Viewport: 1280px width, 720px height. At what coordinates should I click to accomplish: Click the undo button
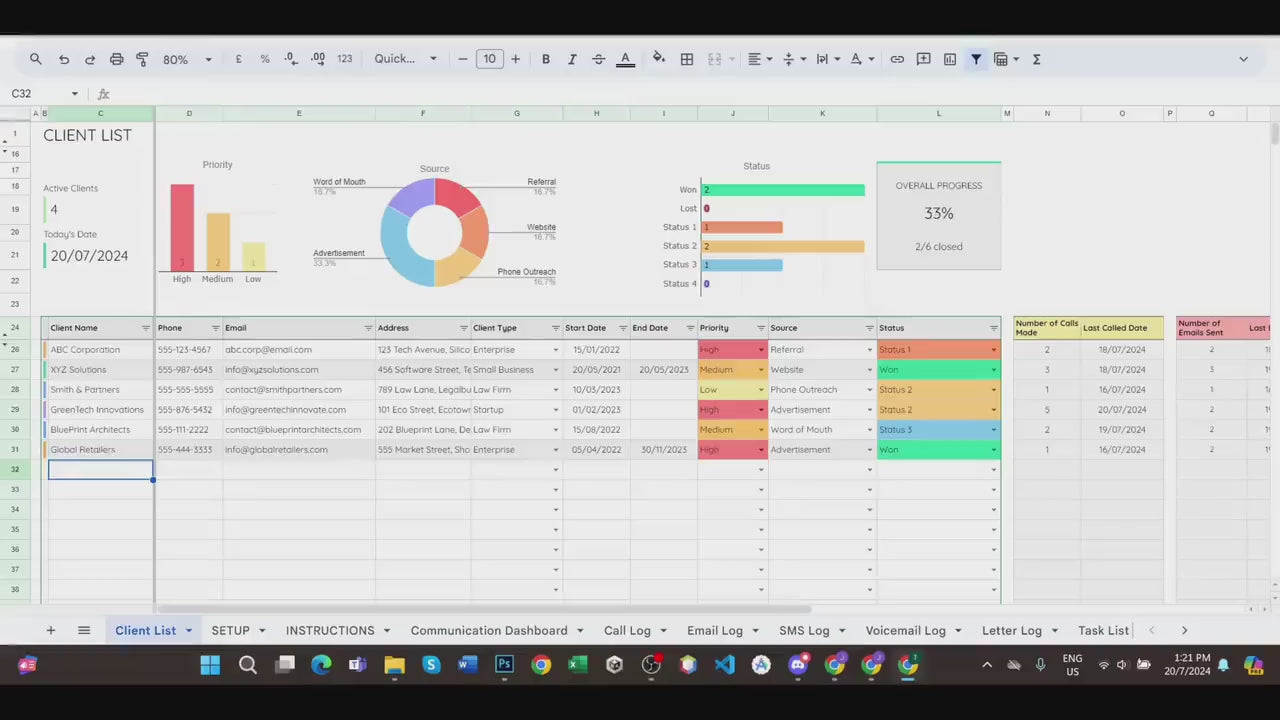click(64, 59)
